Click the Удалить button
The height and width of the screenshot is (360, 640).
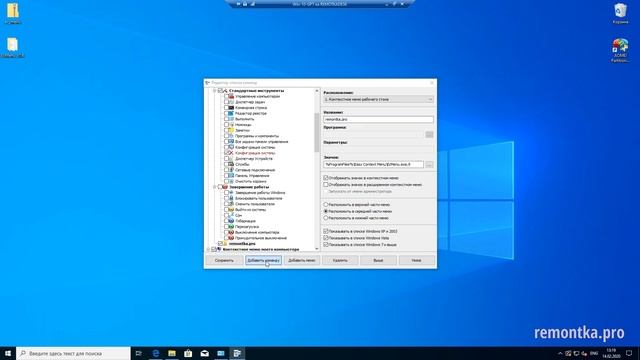click(x=340, y=260)
